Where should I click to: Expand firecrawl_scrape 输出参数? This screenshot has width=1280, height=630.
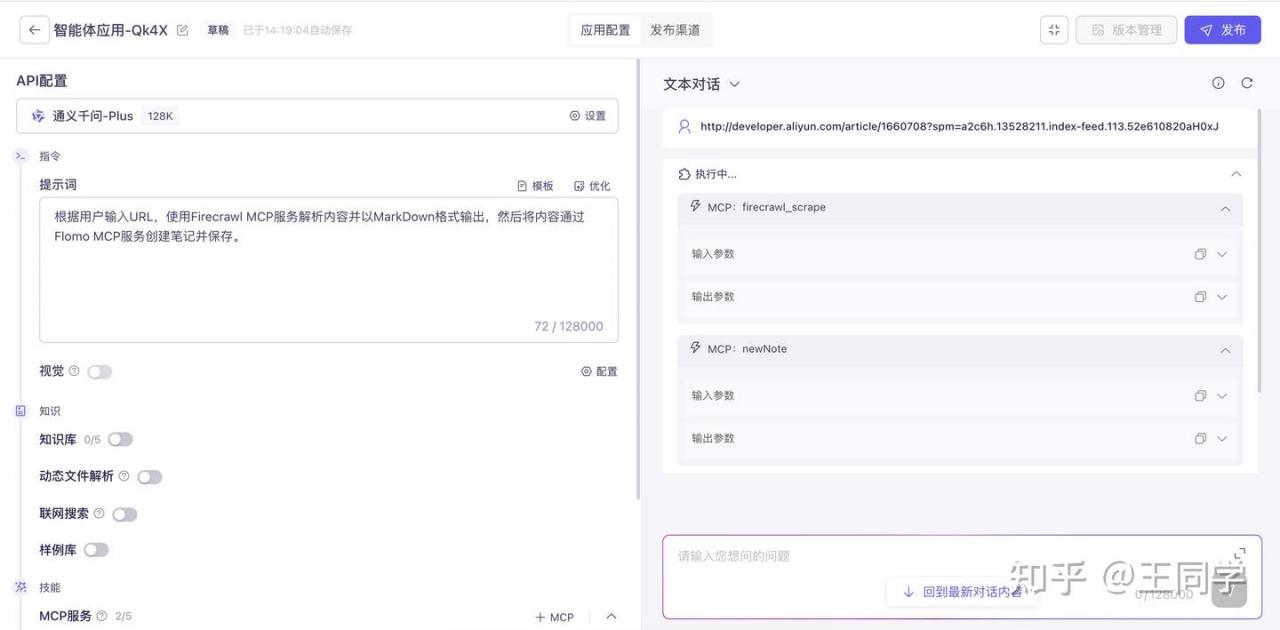point(1222,297)
